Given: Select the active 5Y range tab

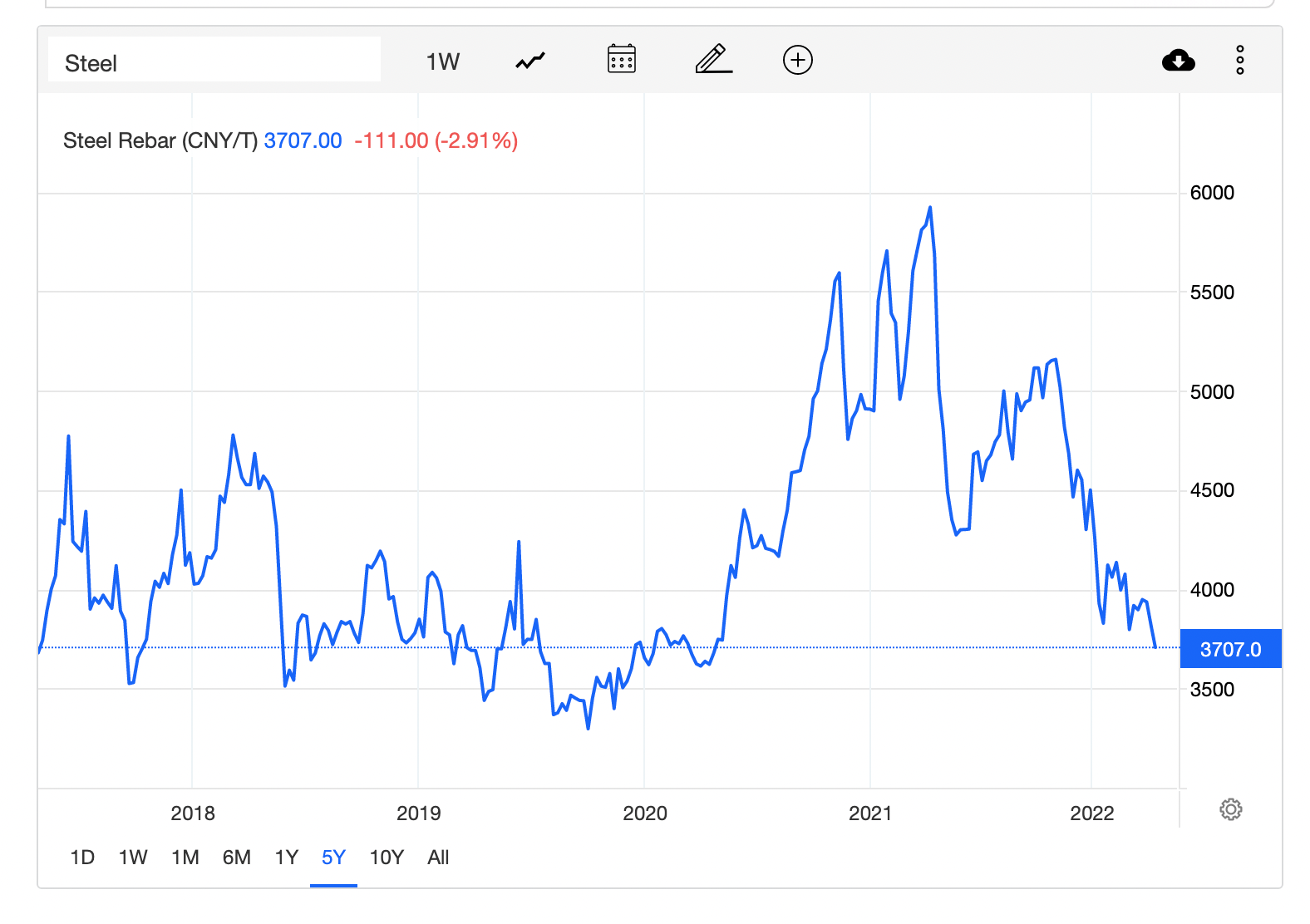Looking at the screenshot, I should tap(333, 858).
